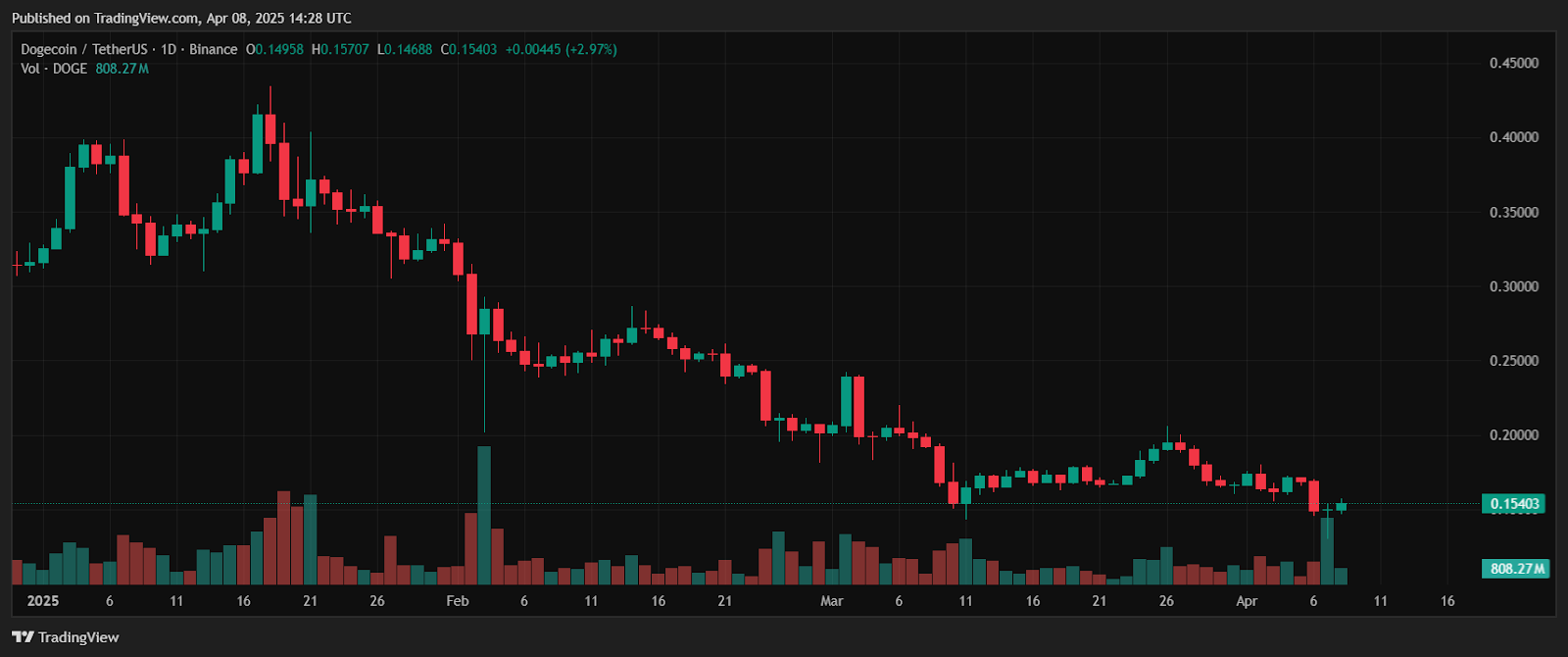Select the Mar label on the time axis
Viewport: 1568px width, 657px height.
pyautogui.click(x=831, y=601)
